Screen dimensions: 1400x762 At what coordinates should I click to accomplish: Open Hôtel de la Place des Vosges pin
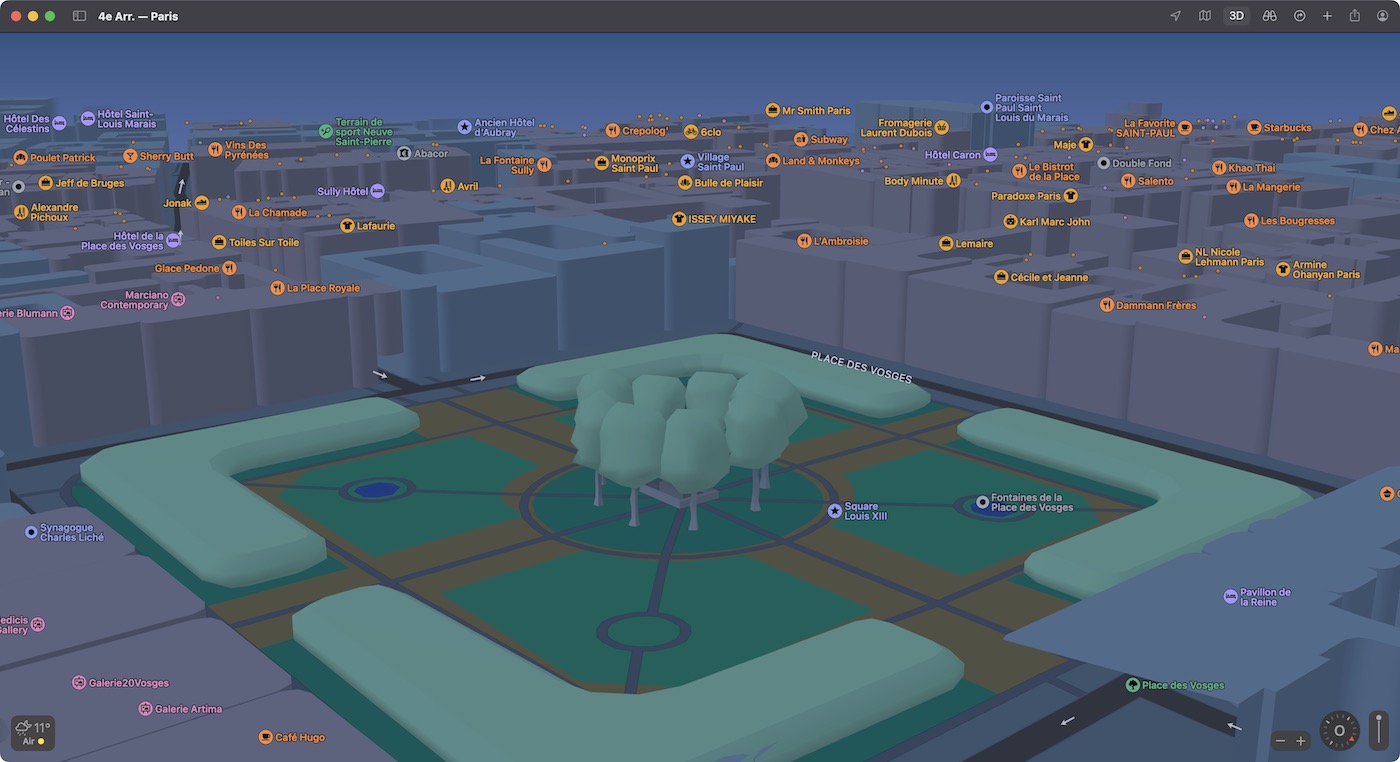click(x=173, y=240)
